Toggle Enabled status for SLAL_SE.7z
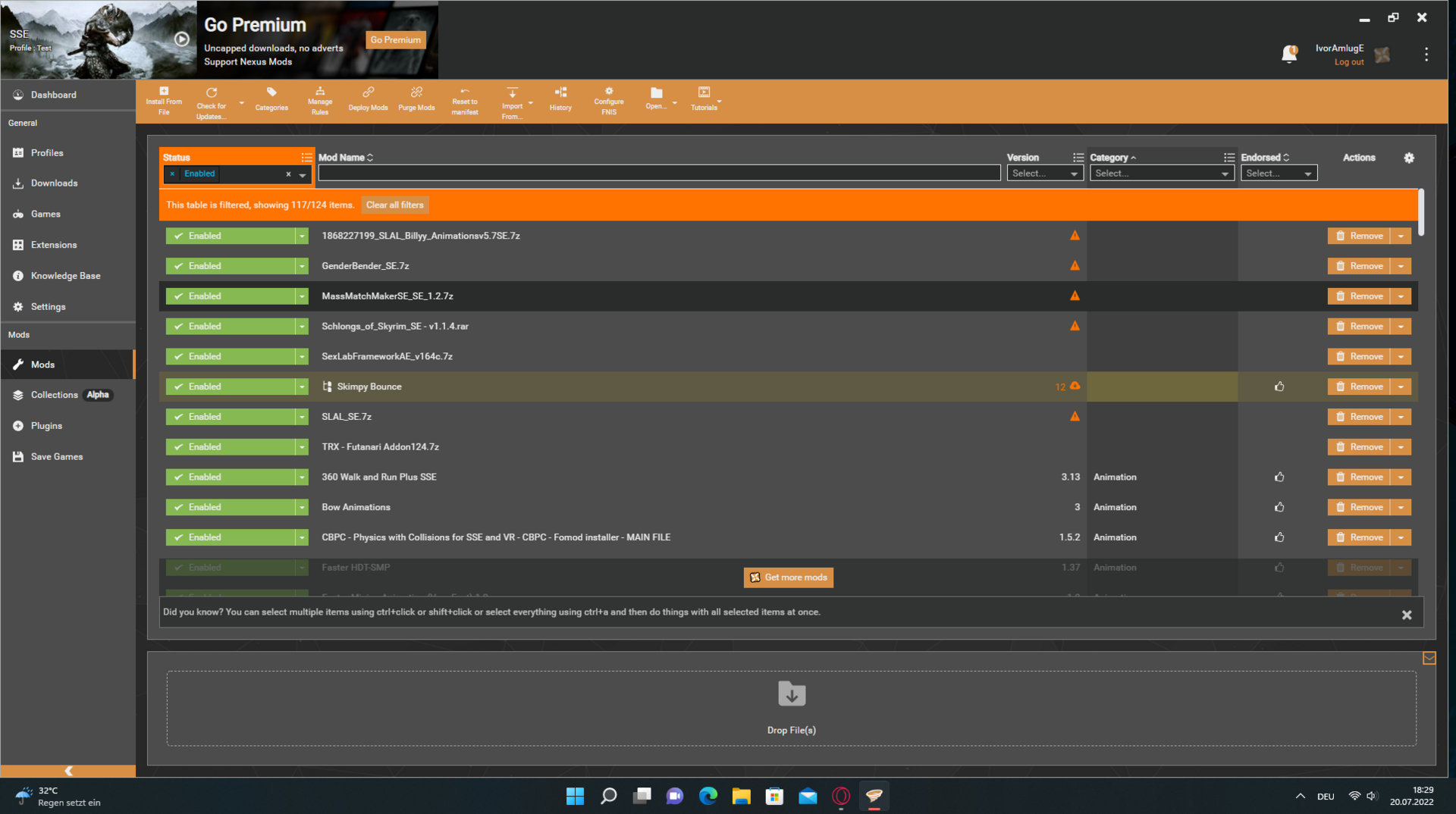 tap(230, 417)
